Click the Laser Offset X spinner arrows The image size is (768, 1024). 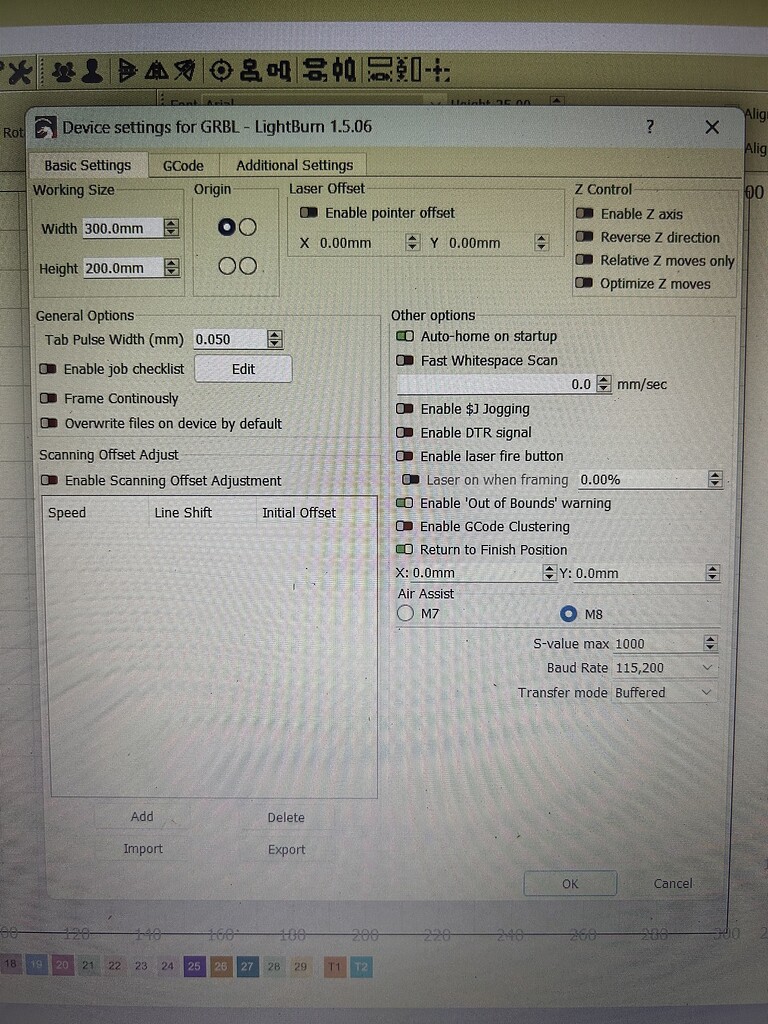[412, 242]
